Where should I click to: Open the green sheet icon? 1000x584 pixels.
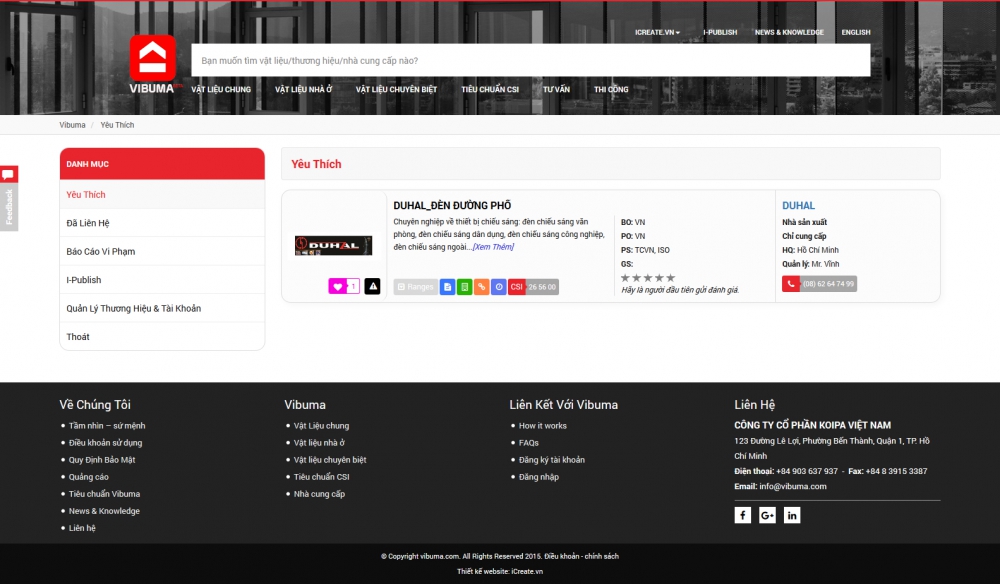click(465, 287)
